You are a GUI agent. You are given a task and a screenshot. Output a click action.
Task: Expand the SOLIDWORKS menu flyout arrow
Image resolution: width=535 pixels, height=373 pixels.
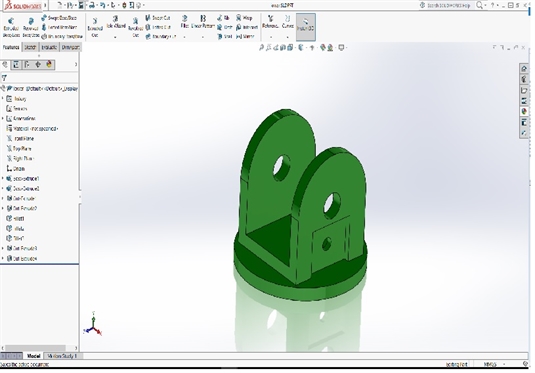[x=45, y=5]
